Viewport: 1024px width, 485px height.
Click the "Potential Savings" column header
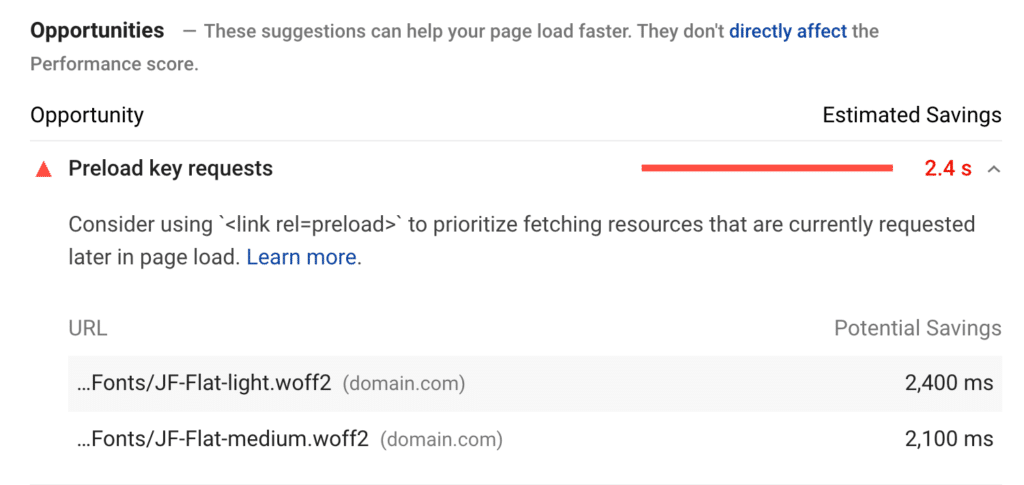point(917,328)
